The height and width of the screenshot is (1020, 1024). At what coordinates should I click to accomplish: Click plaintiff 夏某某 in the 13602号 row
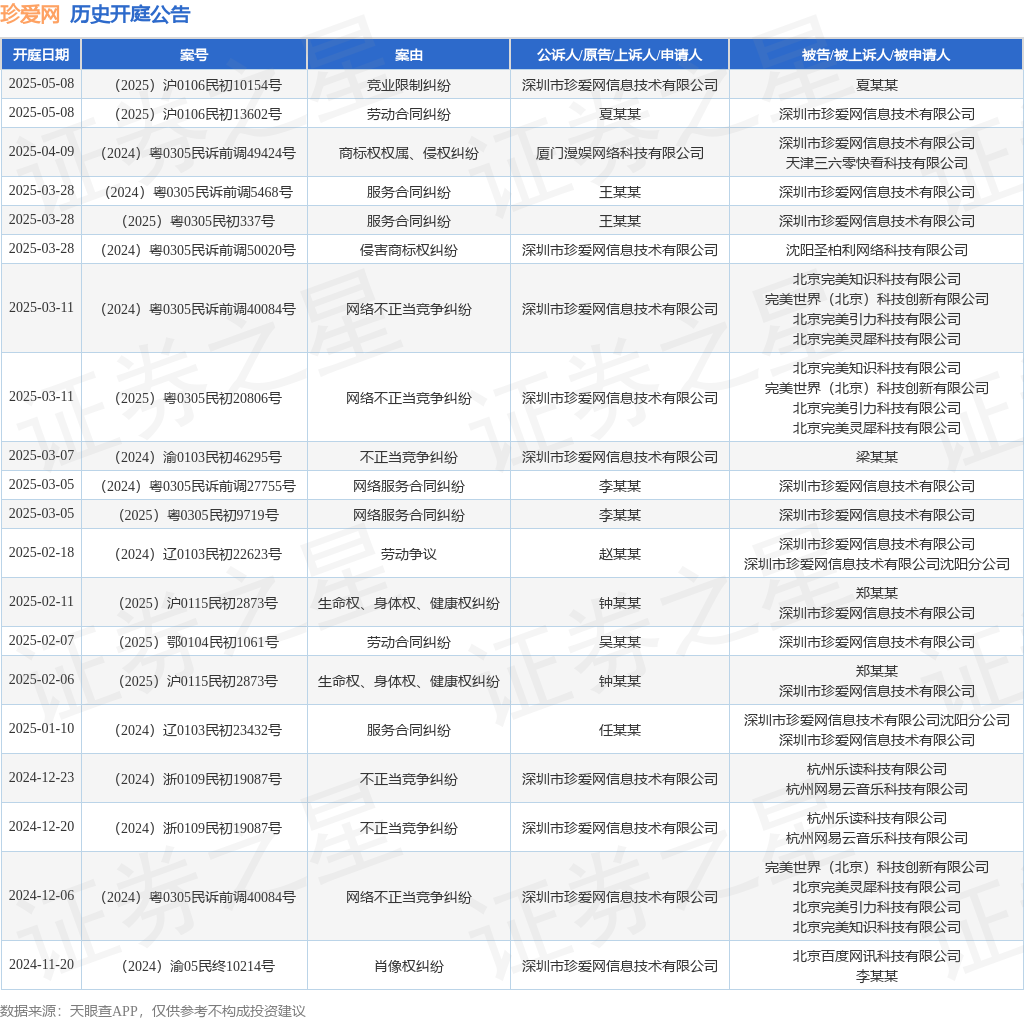pyautogui.click(x=620, y=114)
